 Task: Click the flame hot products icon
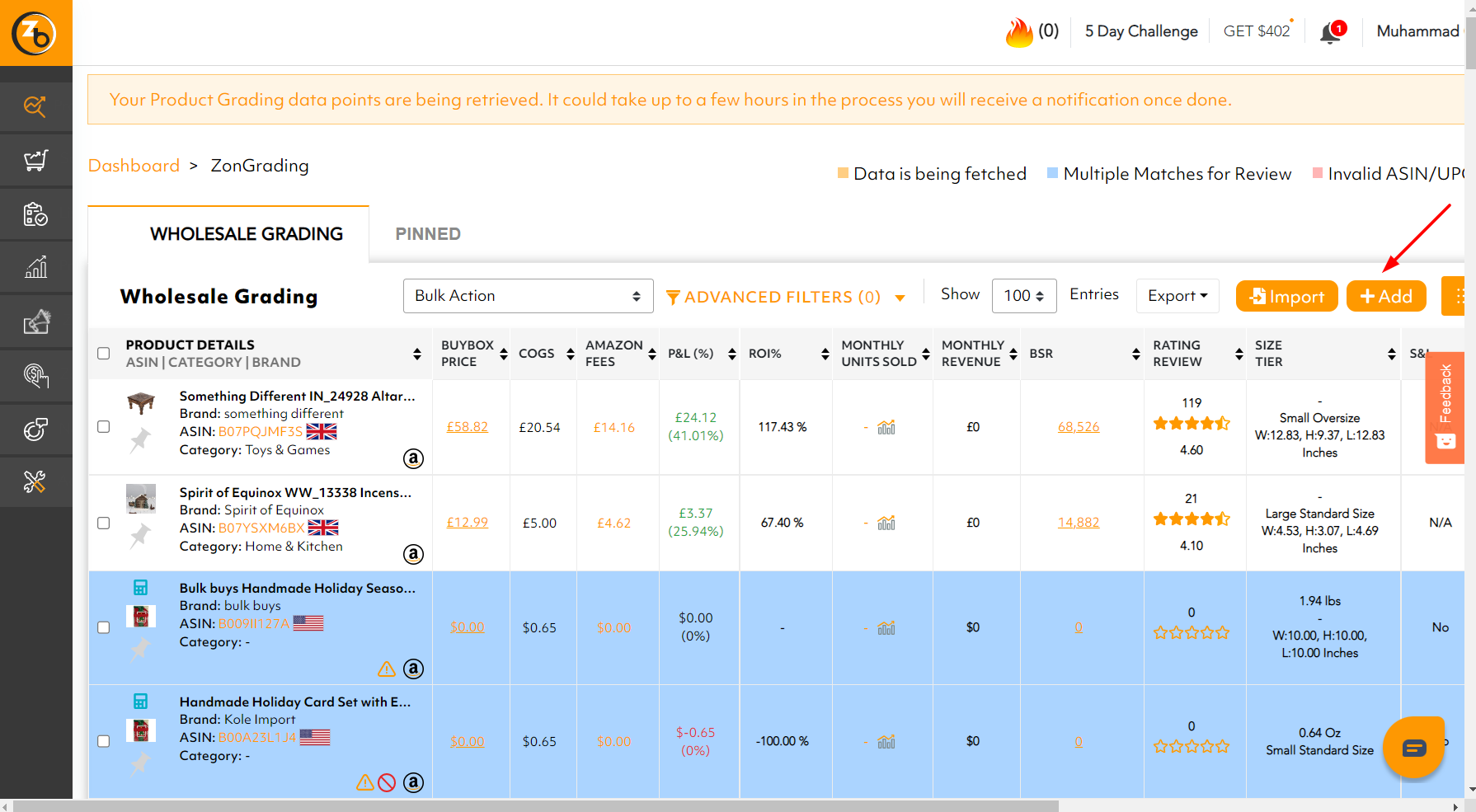click(x=1019, y=32)
